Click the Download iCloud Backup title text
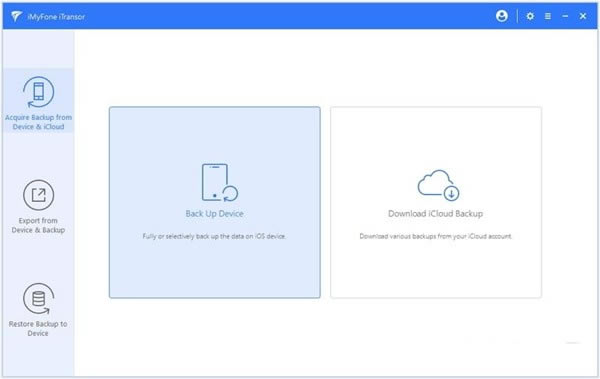600x379 pixels. [435, 214]
